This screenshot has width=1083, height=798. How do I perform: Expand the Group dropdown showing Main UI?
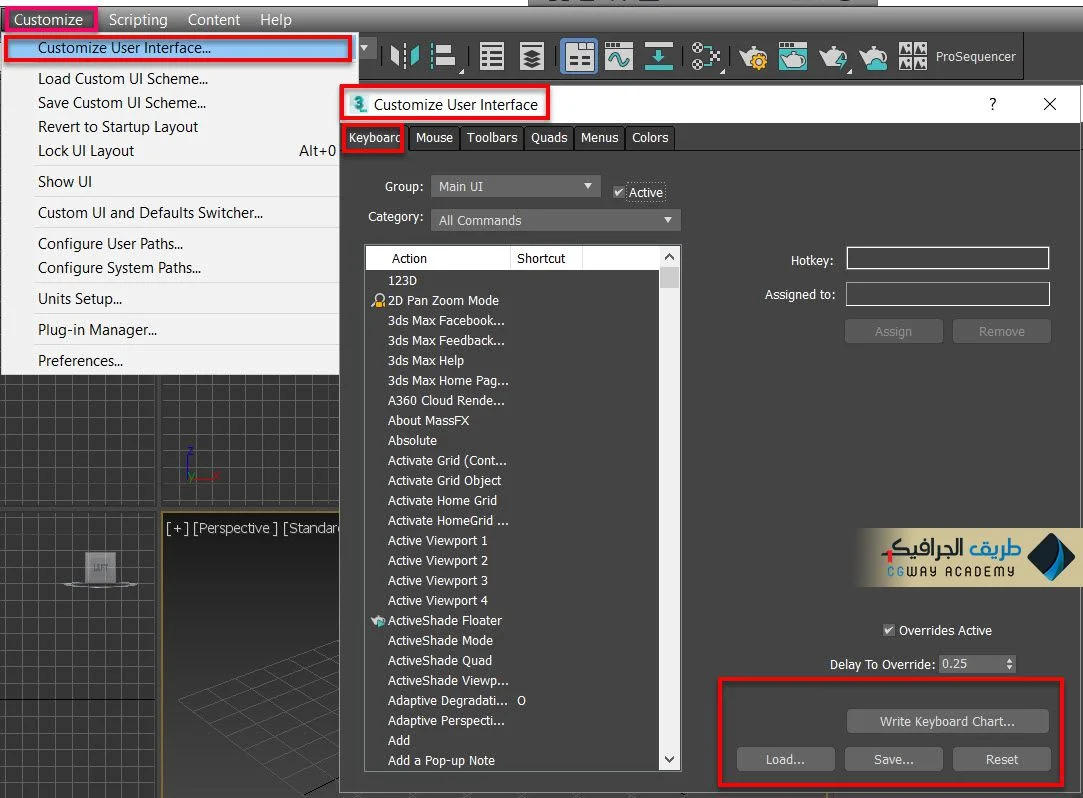tap(515, 187)
